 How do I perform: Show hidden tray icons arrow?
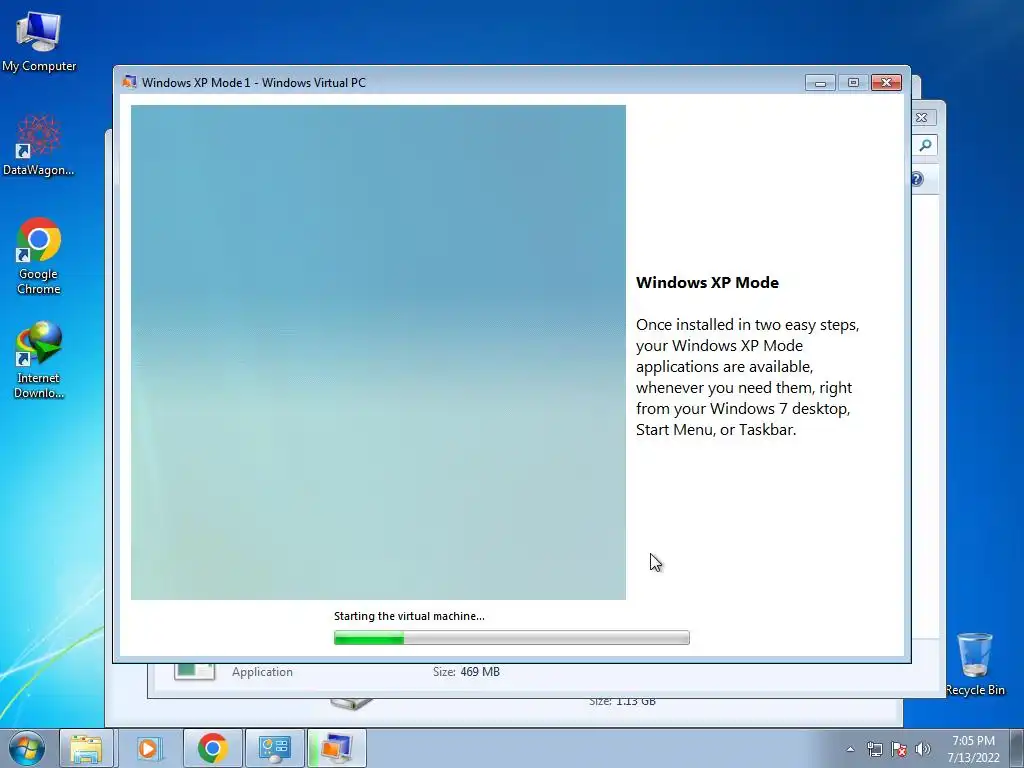click(850, 749)
